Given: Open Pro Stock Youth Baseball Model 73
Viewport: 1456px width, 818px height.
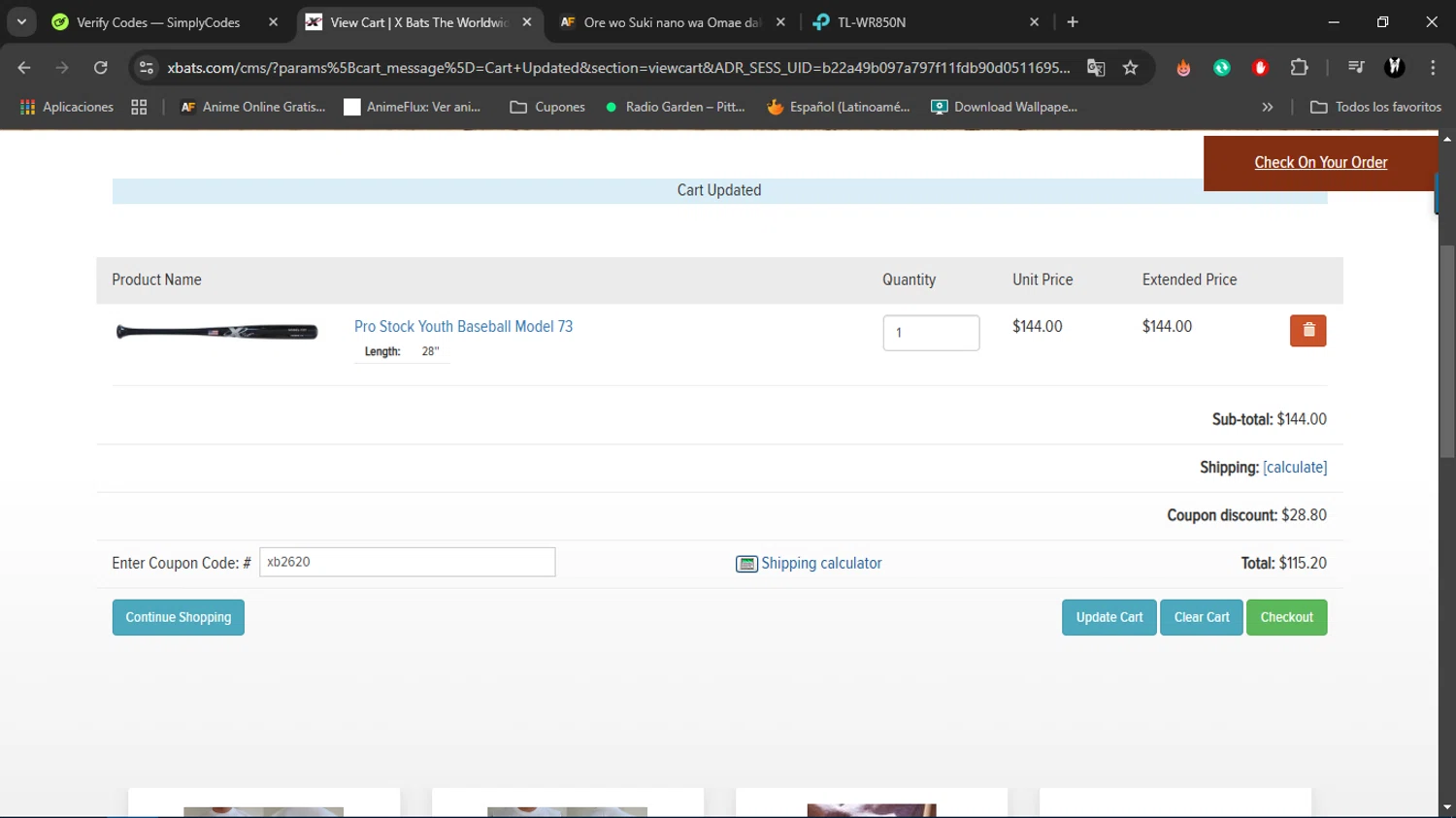Looking at the screenshot, I should 463,327.
